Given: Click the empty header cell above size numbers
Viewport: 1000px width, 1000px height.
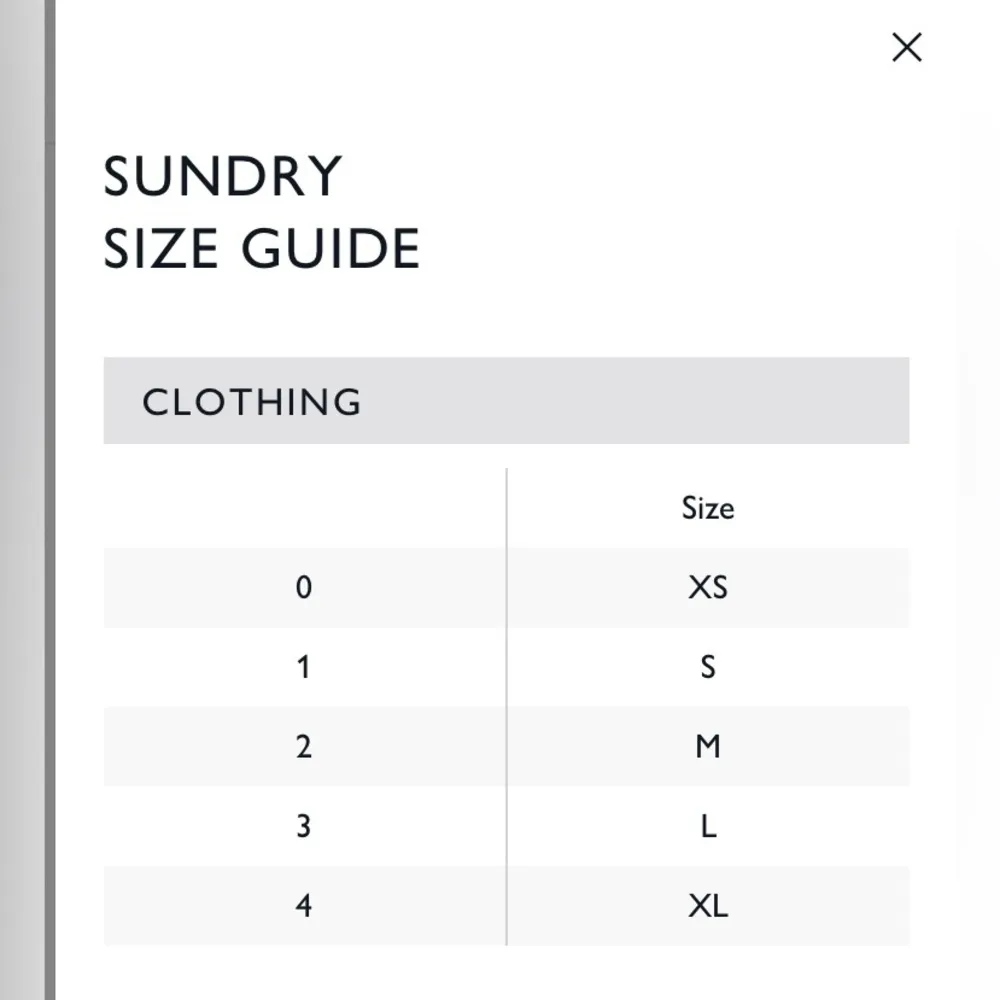Looking at the screenshot, I should (304, 508).
